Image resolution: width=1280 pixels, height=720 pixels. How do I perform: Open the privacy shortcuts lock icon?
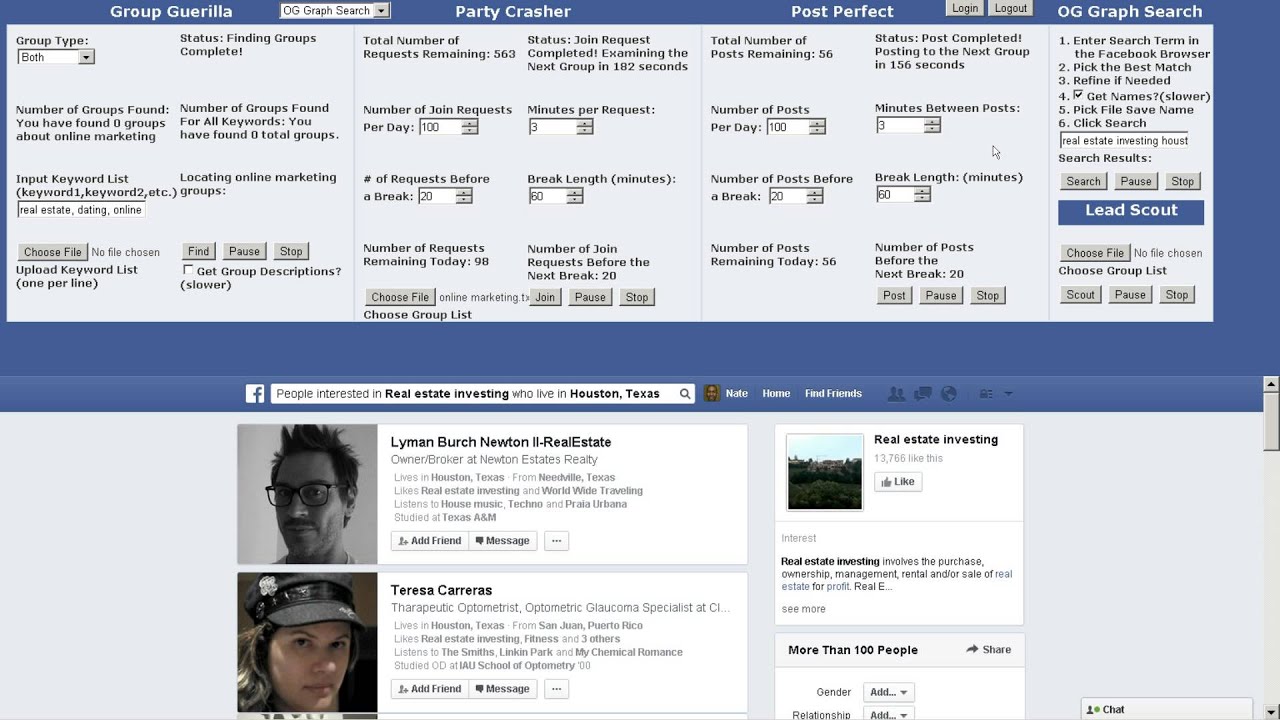986,394
